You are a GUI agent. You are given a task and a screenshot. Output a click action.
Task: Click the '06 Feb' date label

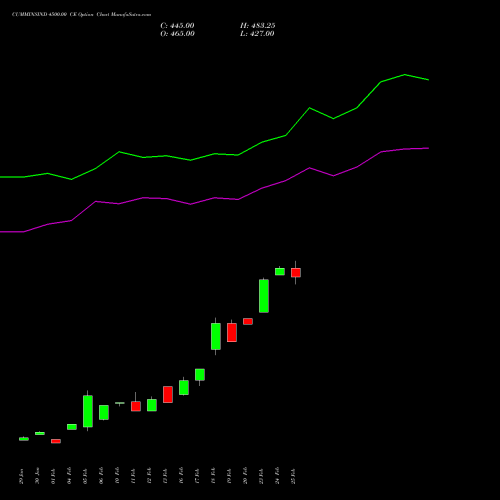point(101,476)
